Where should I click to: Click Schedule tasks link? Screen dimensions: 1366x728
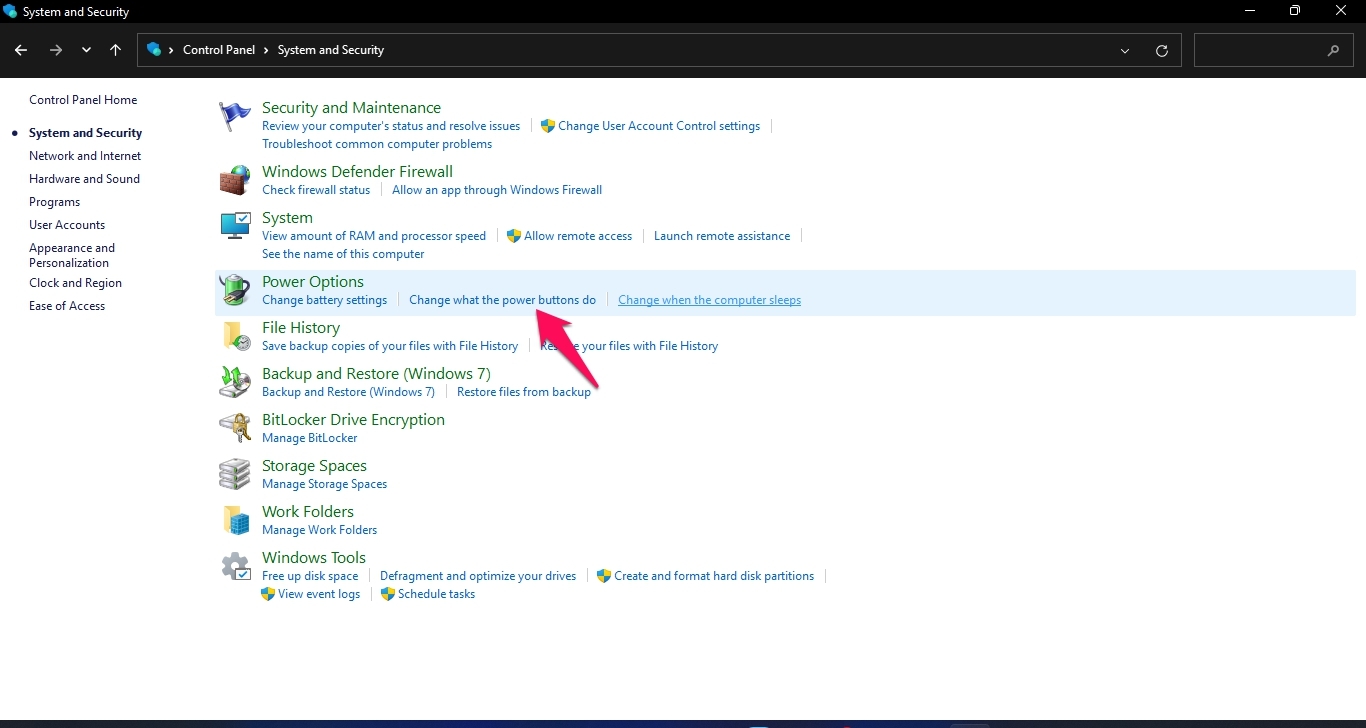click(x=436, y=594)
